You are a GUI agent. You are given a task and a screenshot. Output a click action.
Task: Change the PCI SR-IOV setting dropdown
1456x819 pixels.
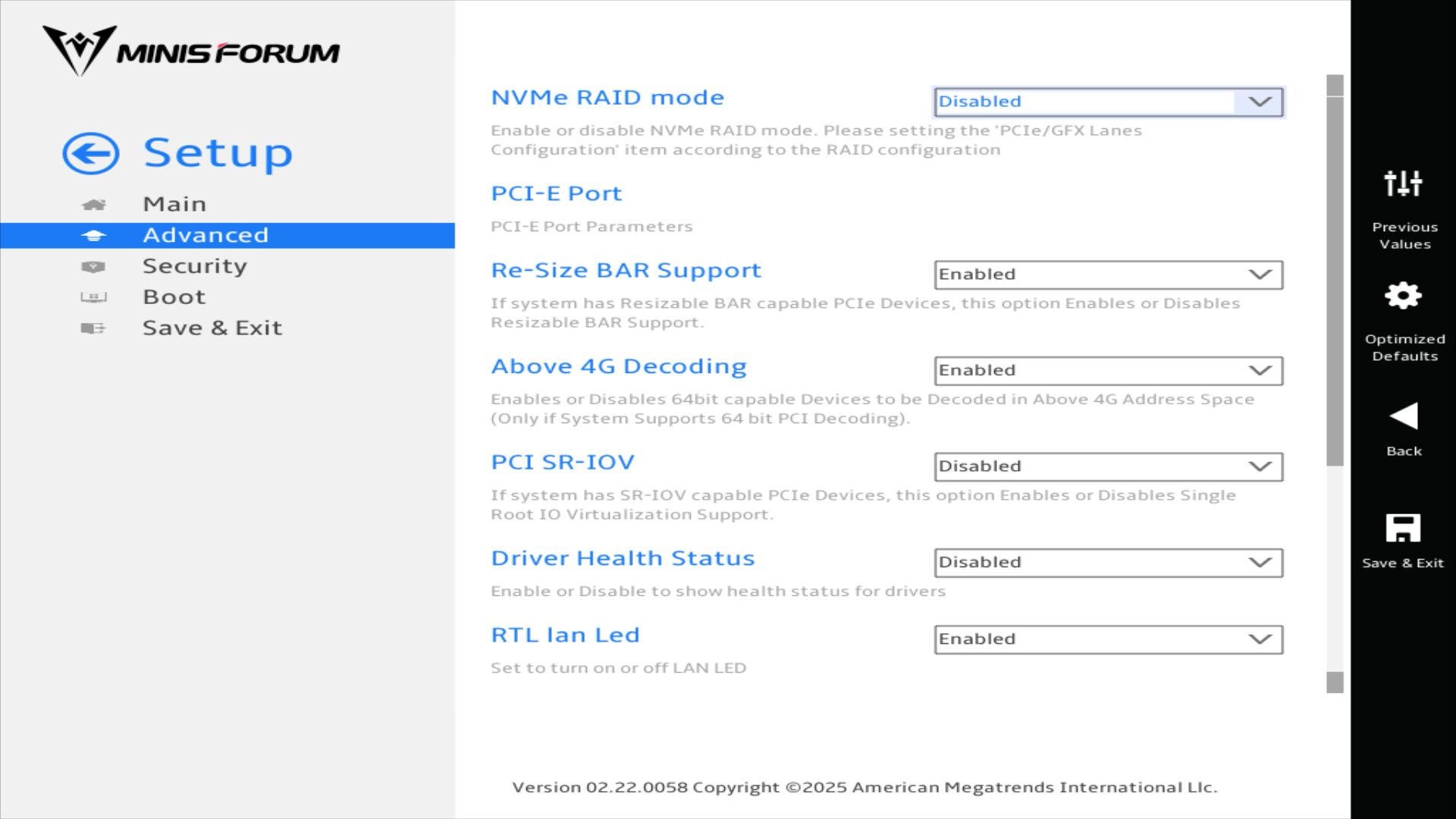[1108, 466]
